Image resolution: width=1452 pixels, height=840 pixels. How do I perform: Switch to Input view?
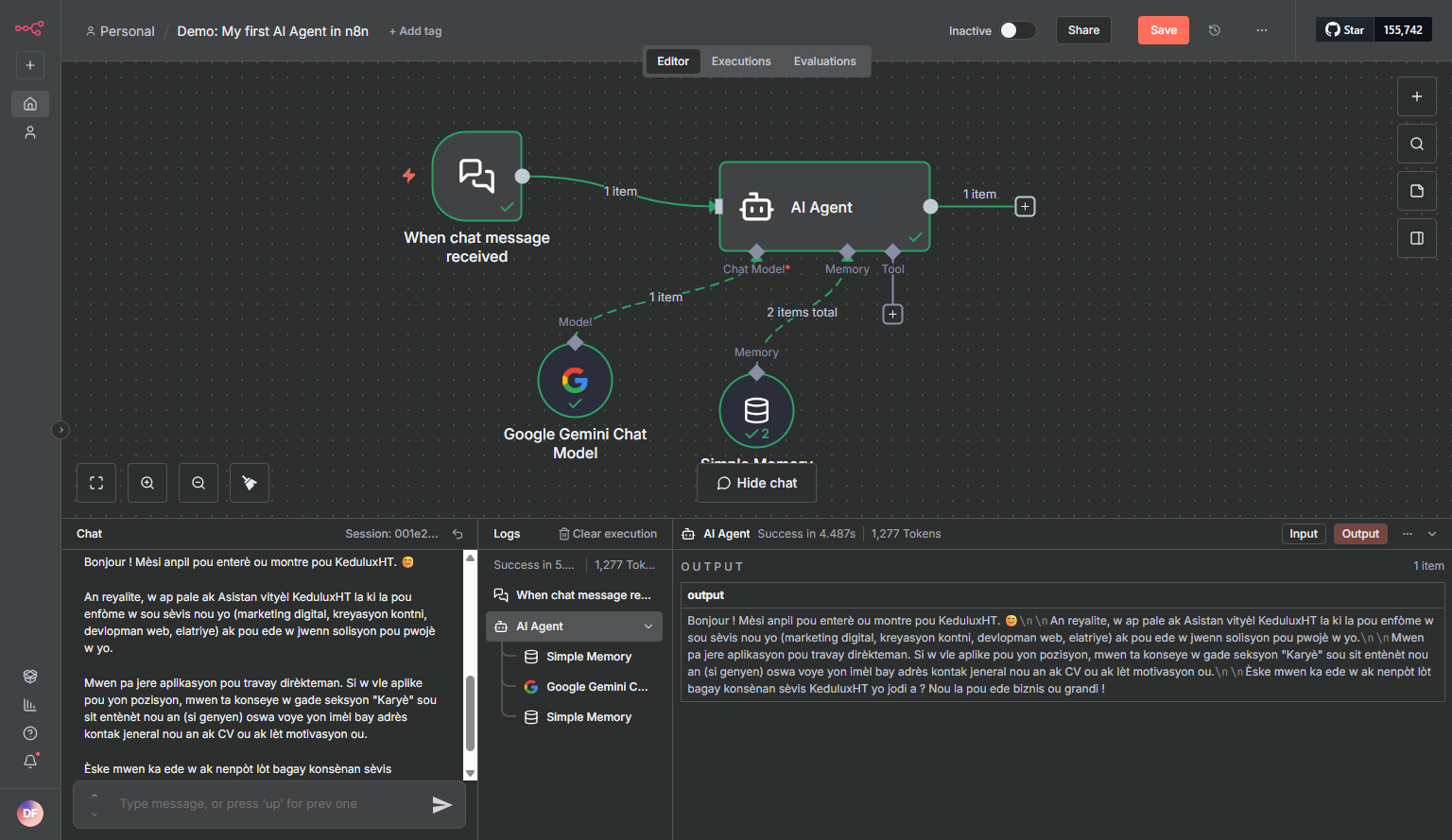click(x=1303, y=534)
